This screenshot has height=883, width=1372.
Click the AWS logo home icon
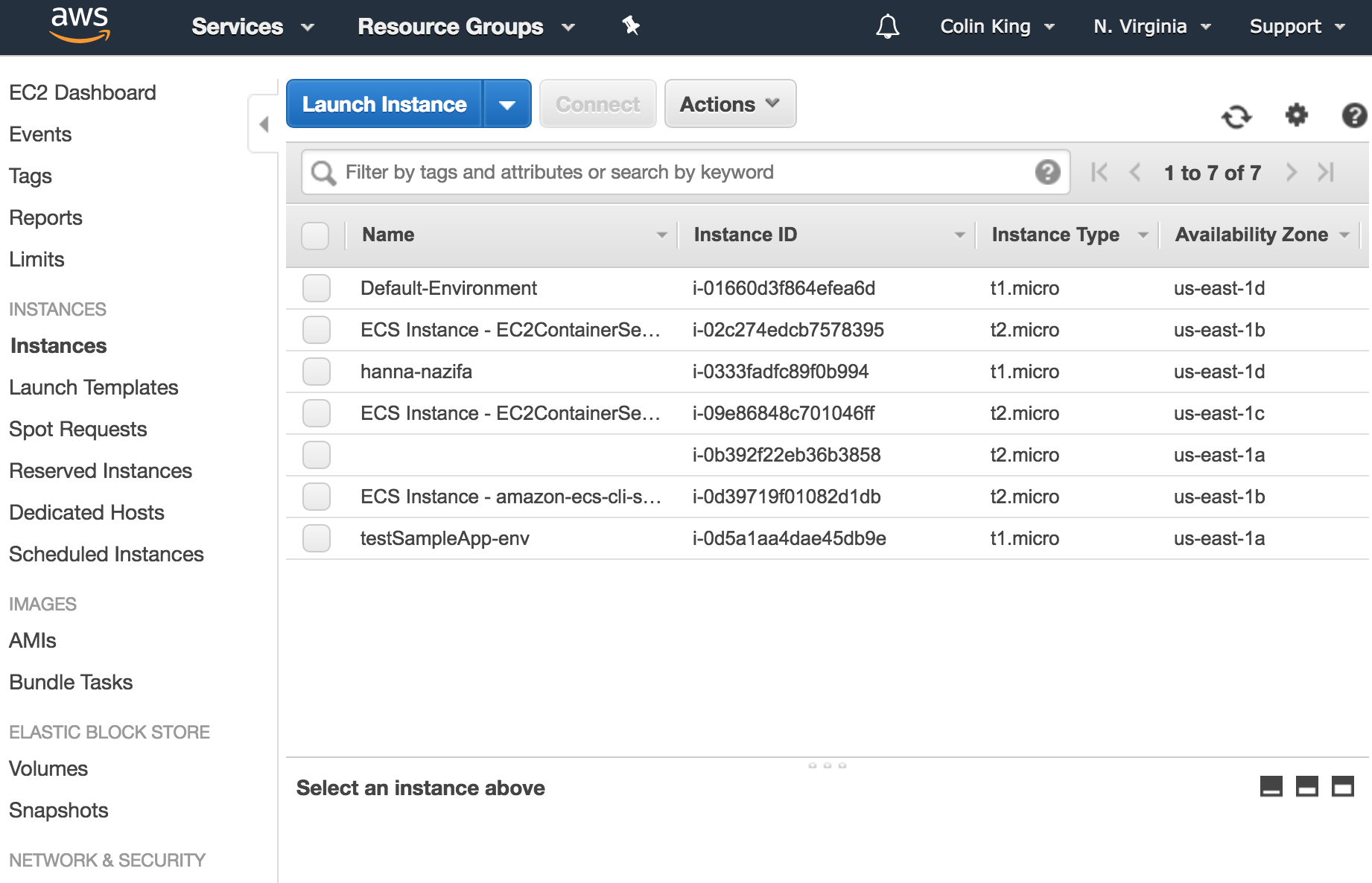pos(80,25)
